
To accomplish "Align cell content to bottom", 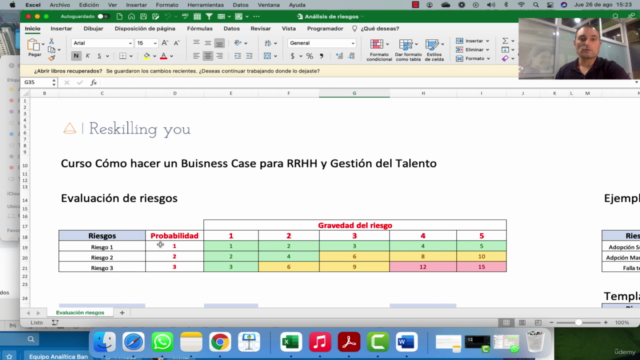I will coord(220,43).
